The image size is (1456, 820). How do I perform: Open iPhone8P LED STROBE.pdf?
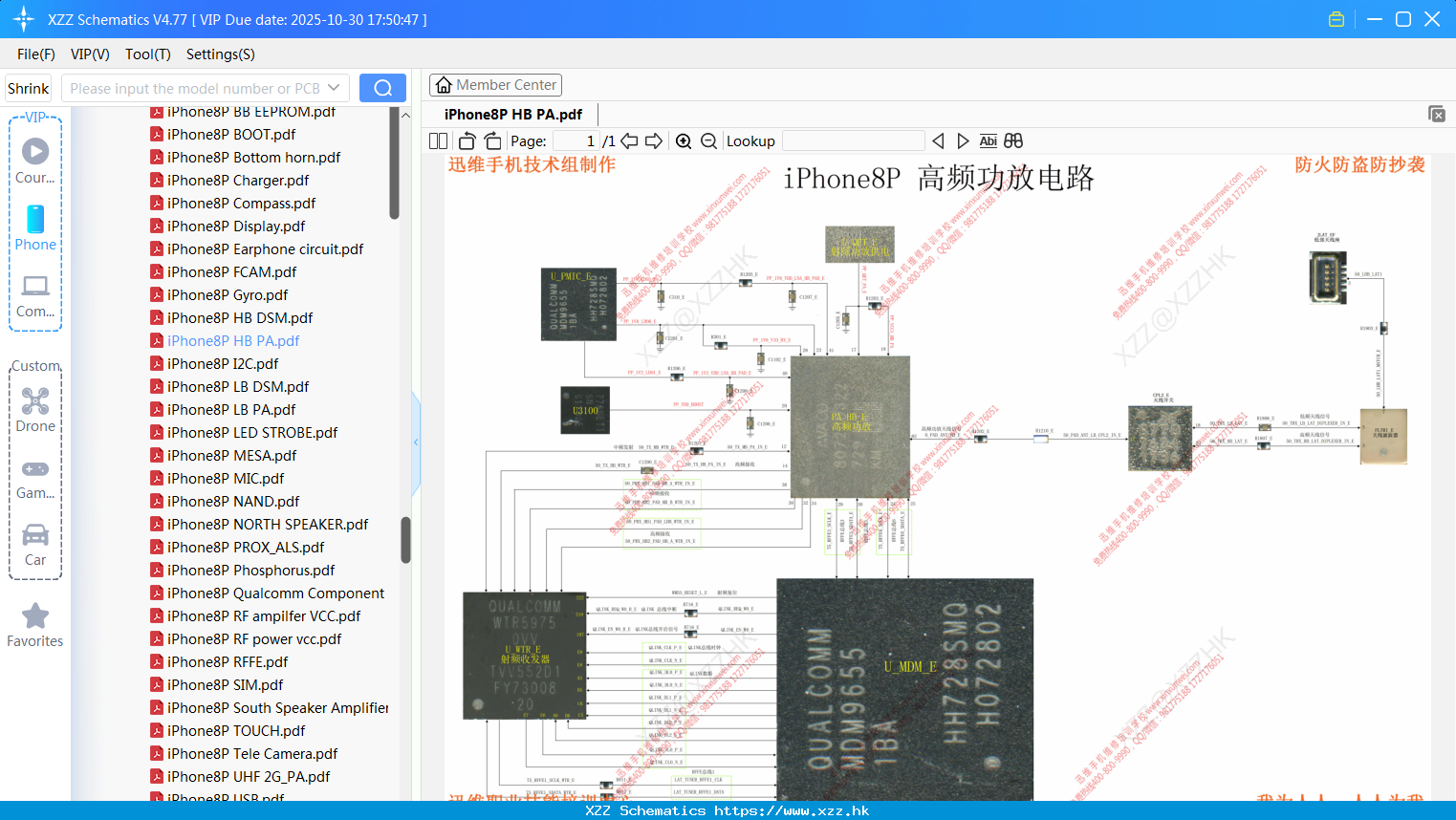(252, 432)
